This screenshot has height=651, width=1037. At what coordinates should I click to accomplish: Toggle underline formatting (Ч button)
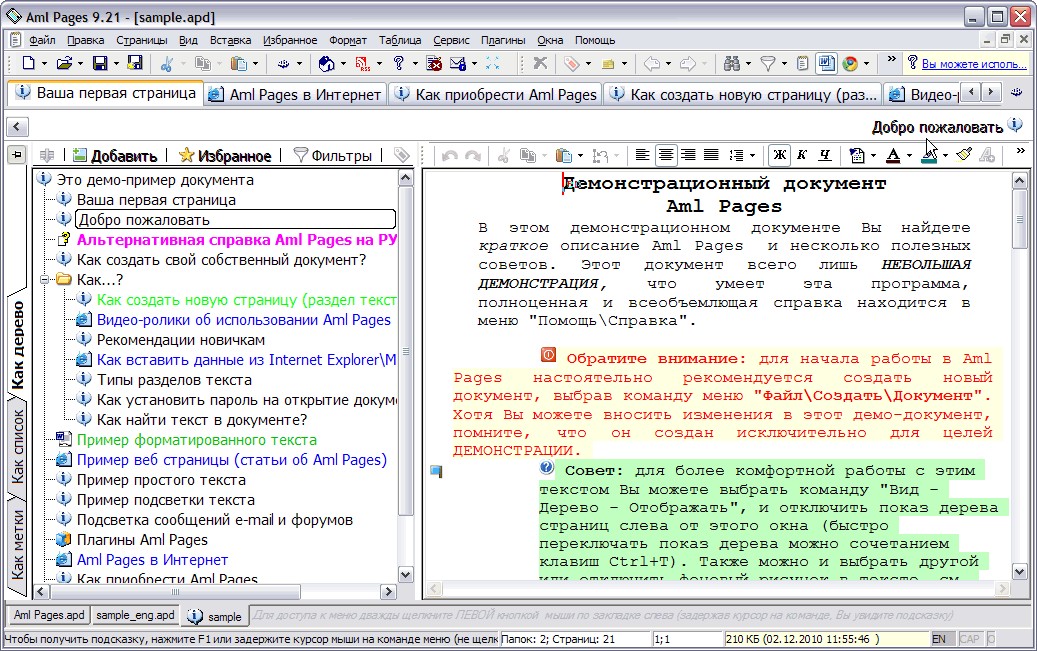tap(825, 155)
